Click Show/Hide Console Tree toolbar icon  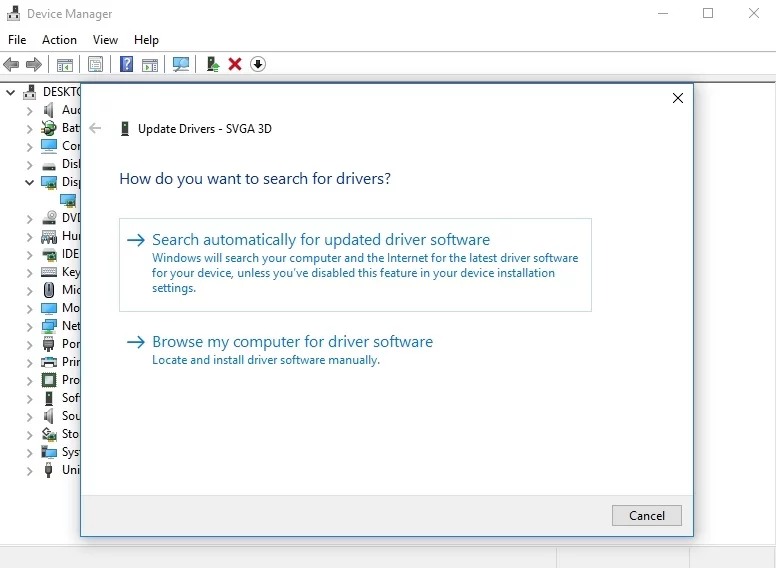(65, 64)
